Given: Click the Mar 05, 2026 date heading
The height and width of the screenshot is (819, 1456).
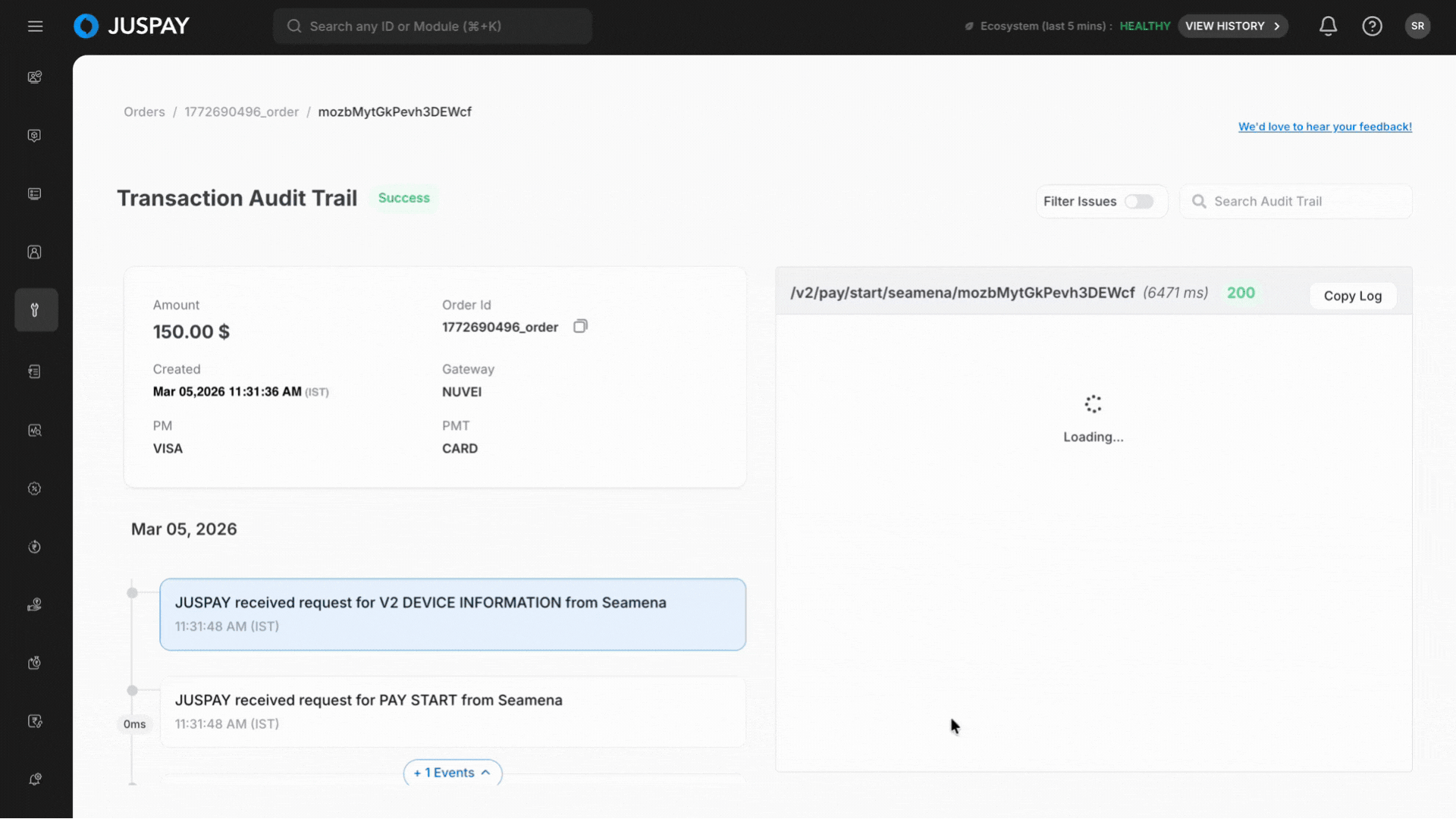Looking at the screenshot, I should point(184,529).
